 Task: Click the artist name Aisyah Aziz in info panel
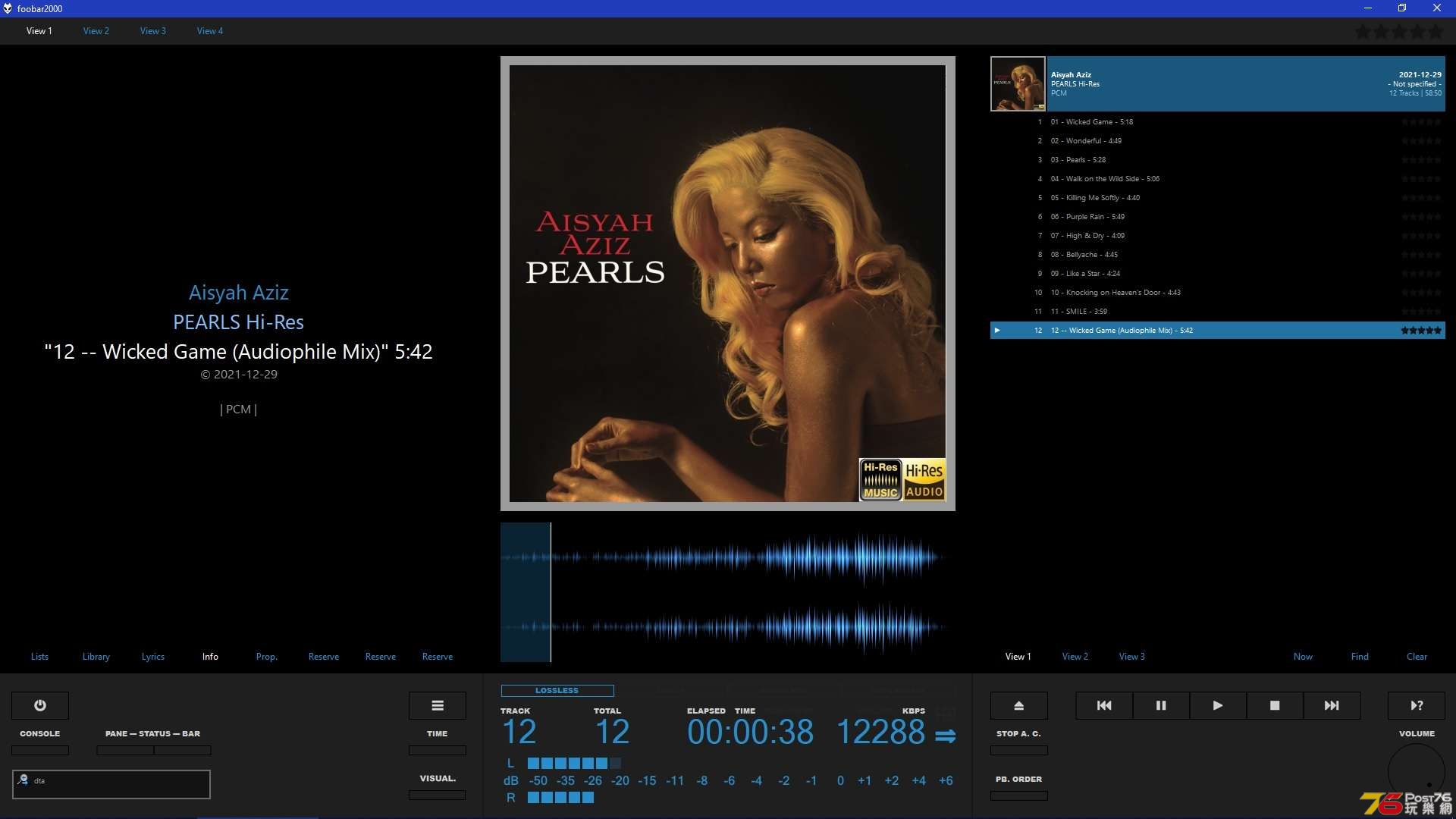coord(238,293)
